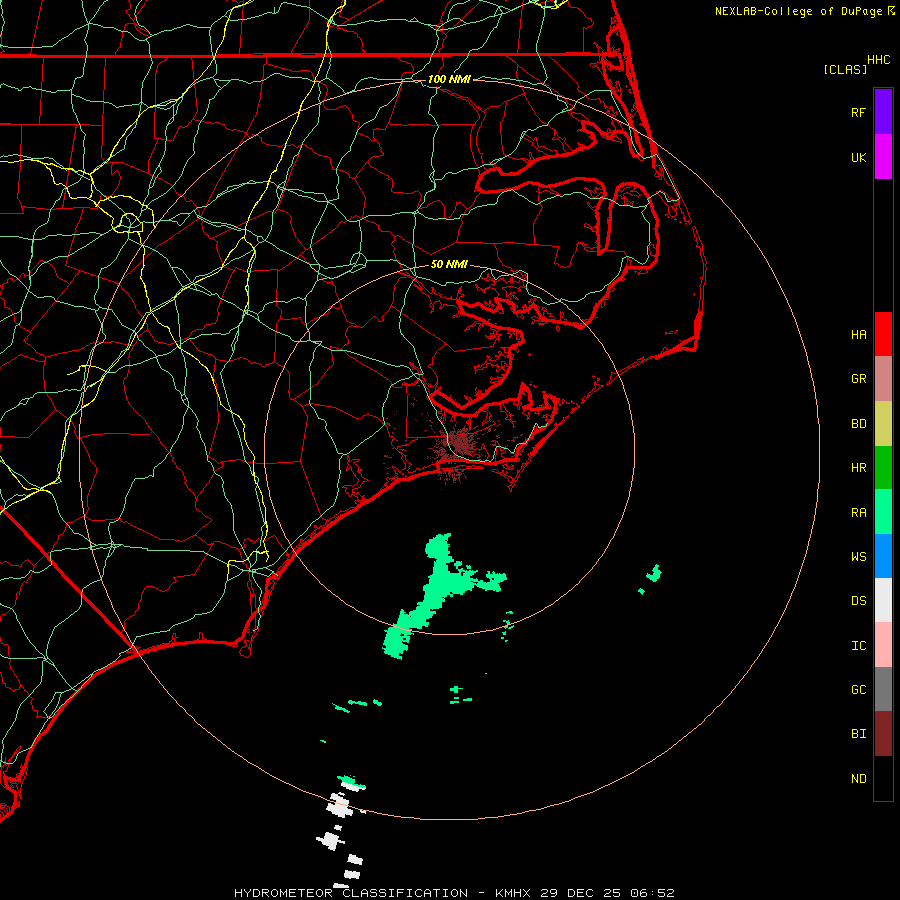This screenshot has height=900, width=900.
Task: Click the light pink IC legend swatch
Action: pyautogui.click(x=883, y=645)
